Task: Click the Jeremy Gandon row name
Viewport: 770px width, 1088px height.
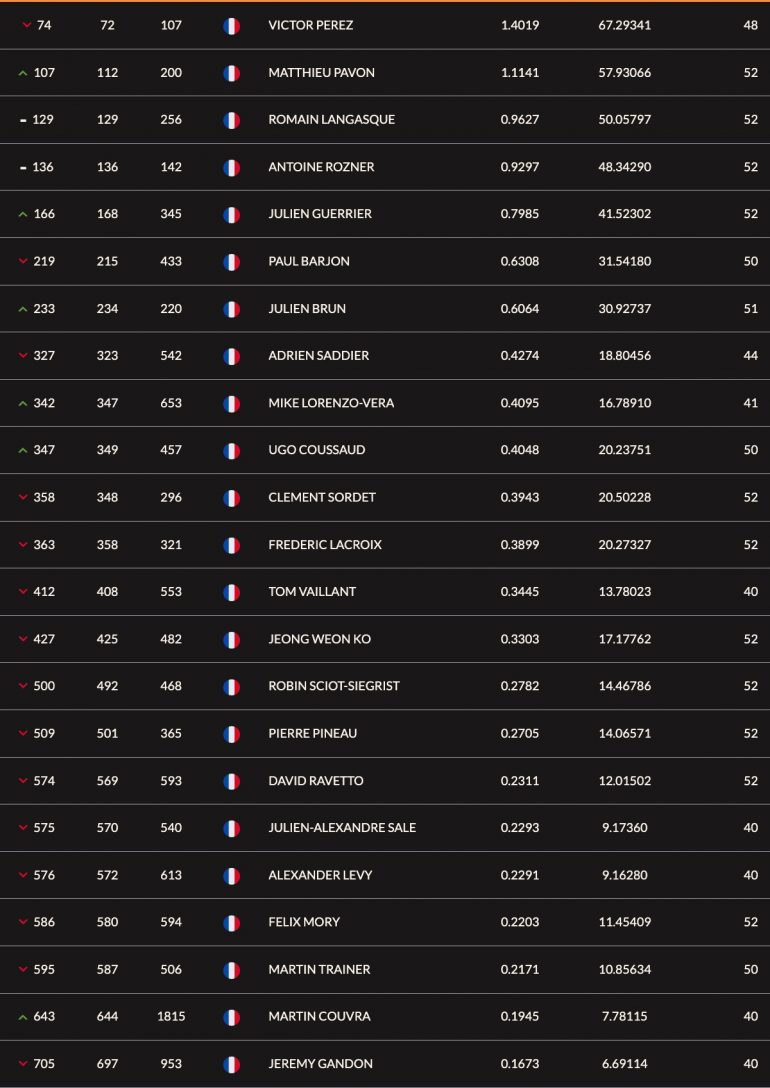Action: [320, 1064]
